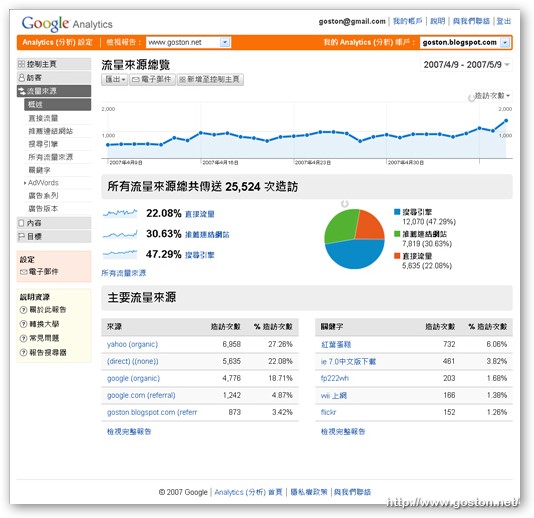Click the 直接流量 link beside 22.08%

tap(200, 214)
